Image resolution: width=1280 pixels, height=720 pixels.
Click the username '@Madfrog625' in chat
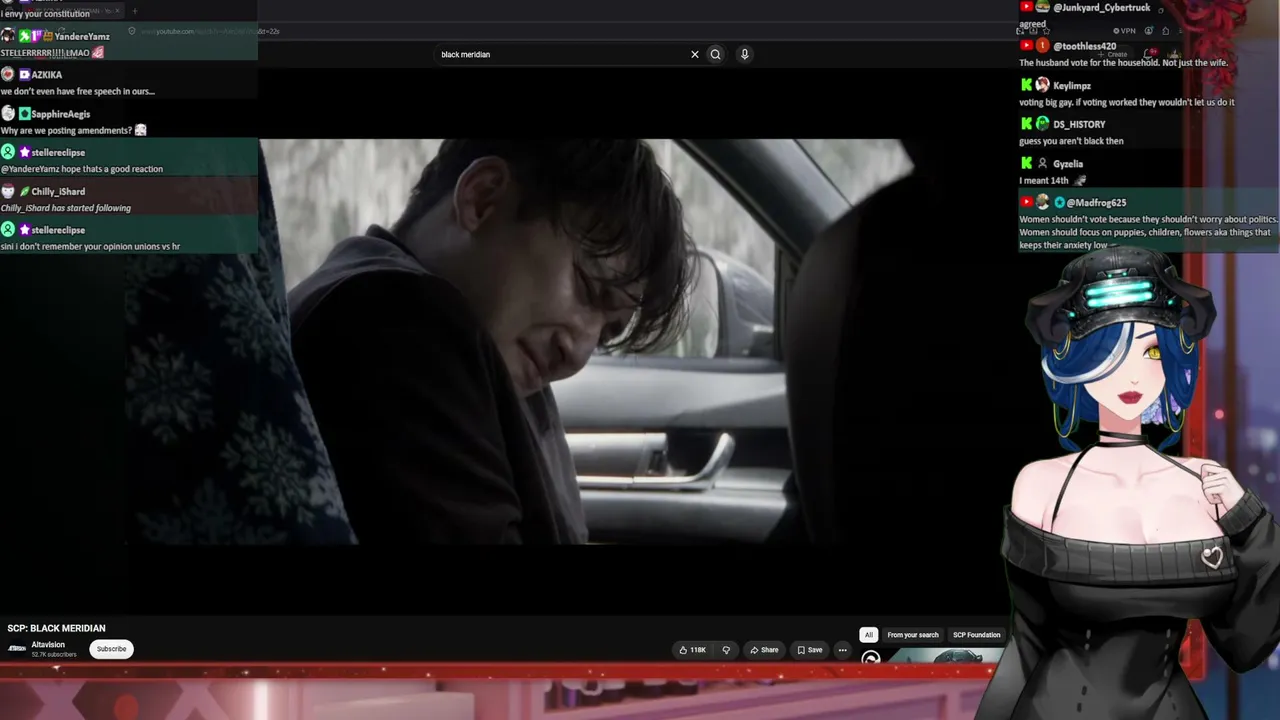1096,203
